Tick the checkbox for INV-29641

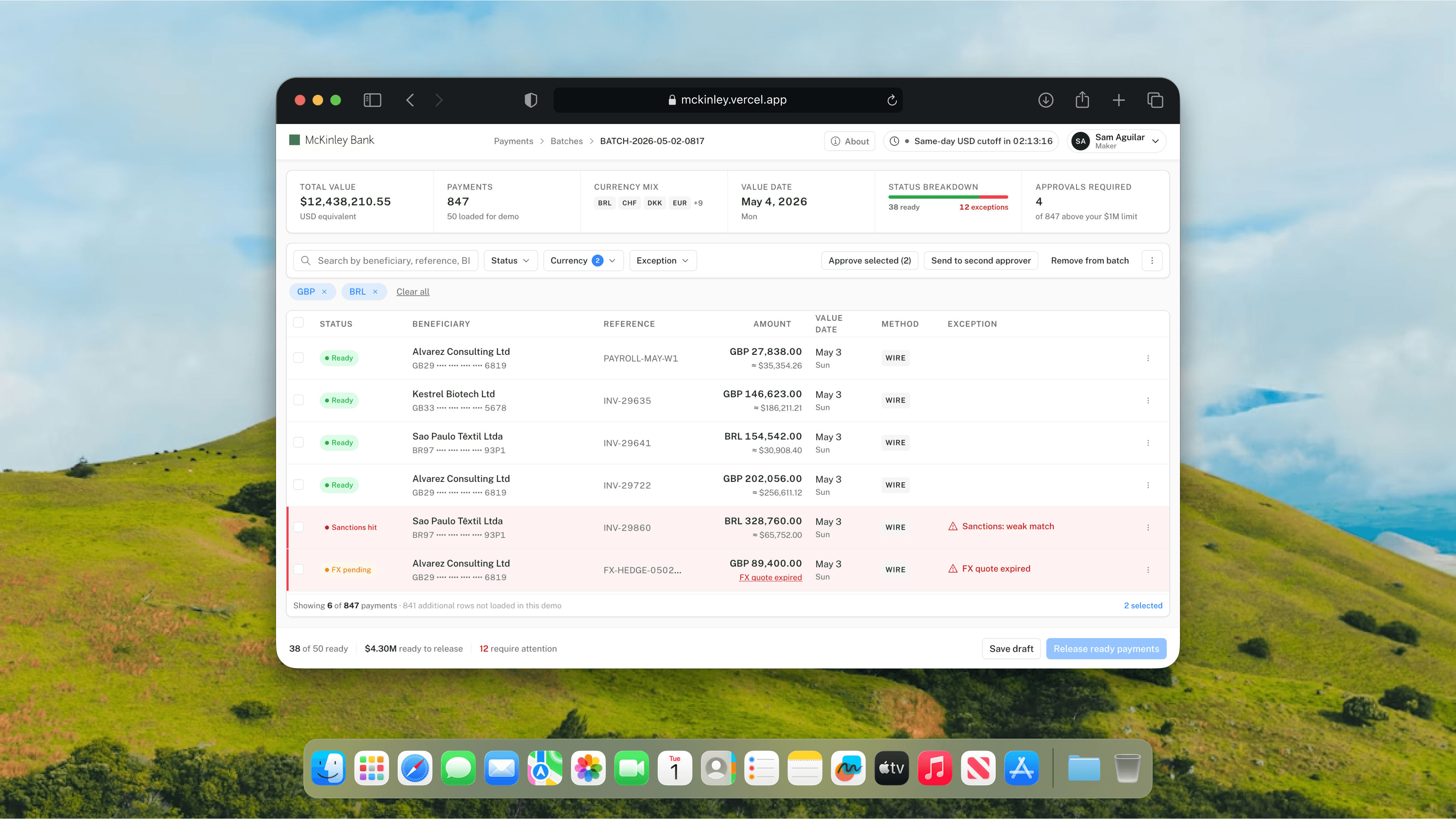click(x=298, y=442)
